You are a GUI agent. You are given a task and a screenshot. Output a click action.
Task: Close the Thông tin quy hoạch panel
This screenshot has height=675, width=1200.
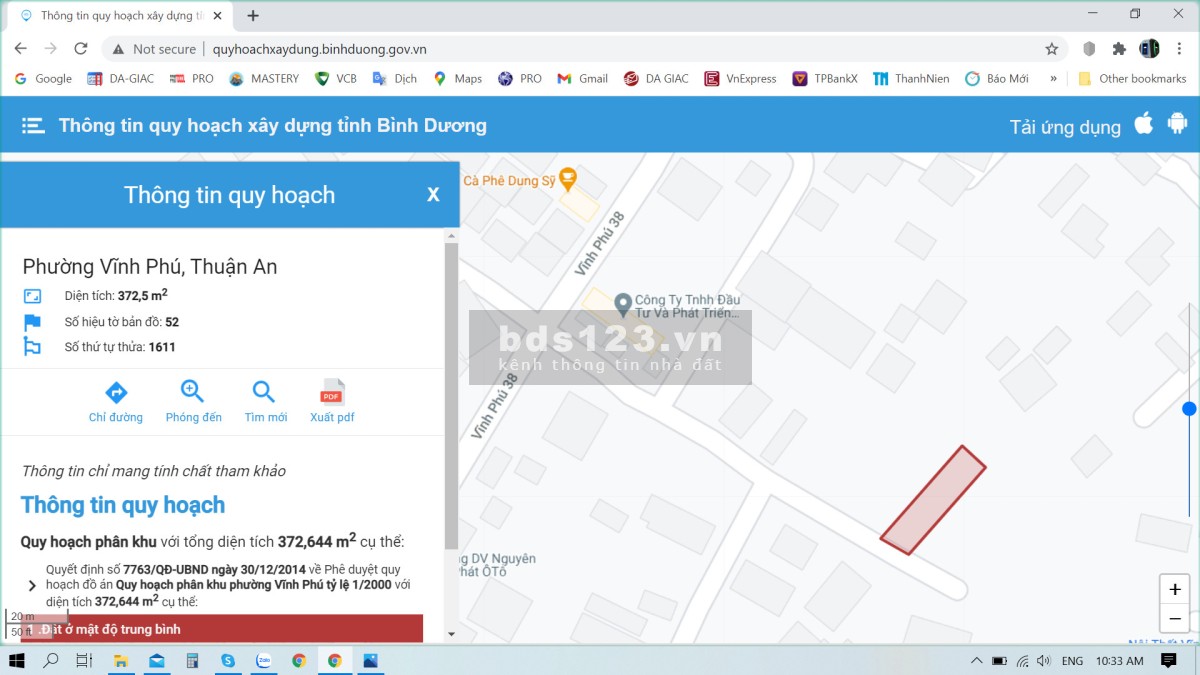[x=433, y=195]
